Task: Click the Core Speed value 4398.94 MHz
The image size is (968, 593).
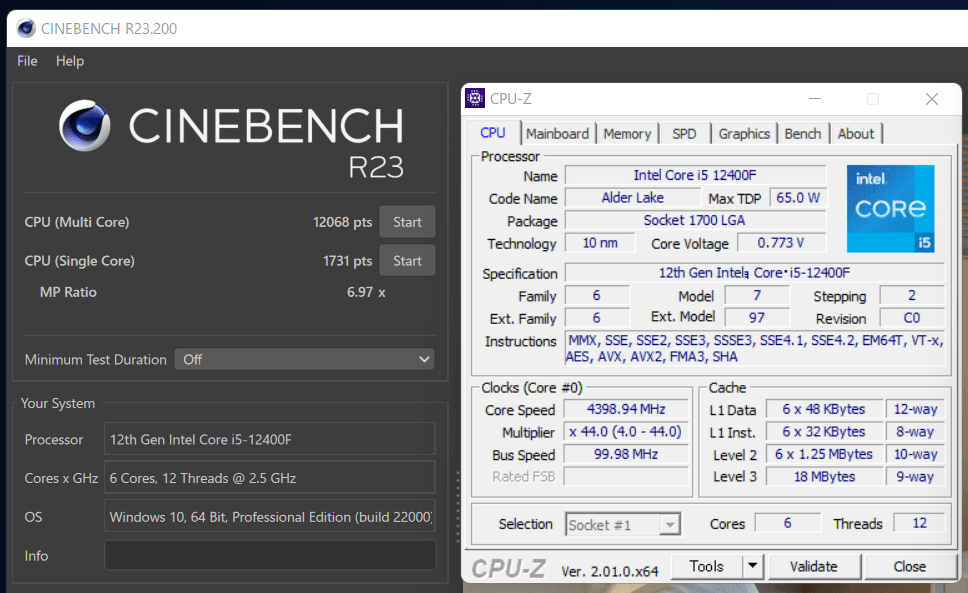Action: 626,409
